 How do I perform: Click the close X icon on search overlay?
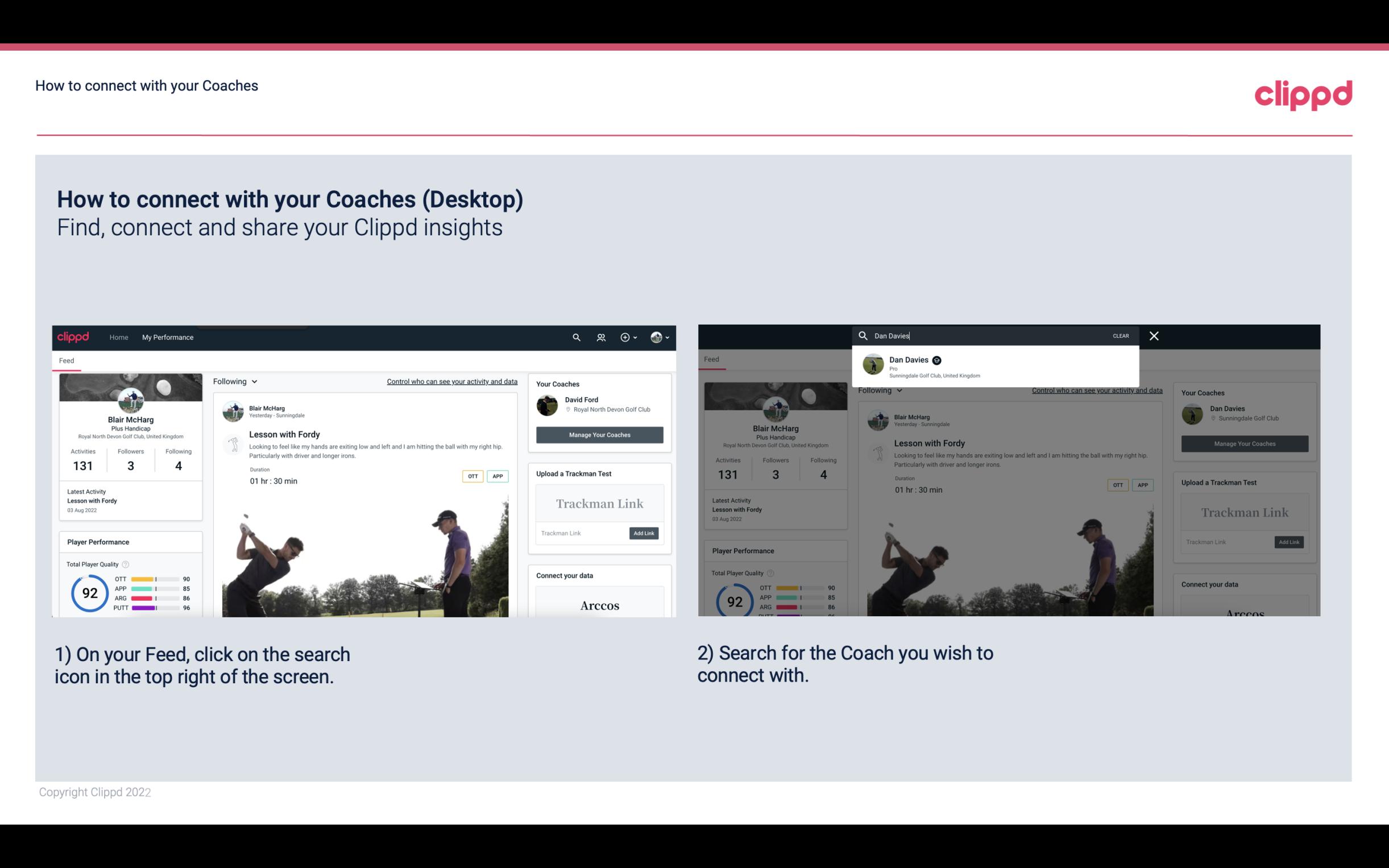click(x=1153, y=335)
